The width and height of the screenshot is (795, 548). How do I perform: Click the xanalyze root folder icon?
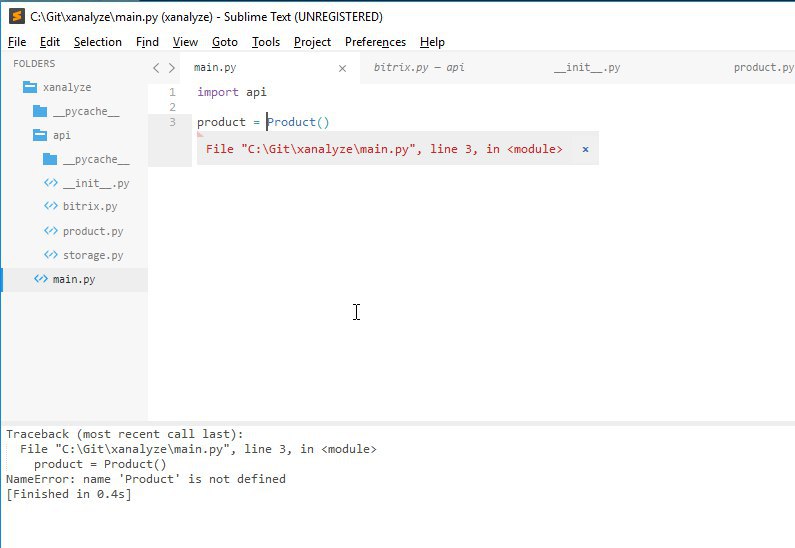point(29,87)
